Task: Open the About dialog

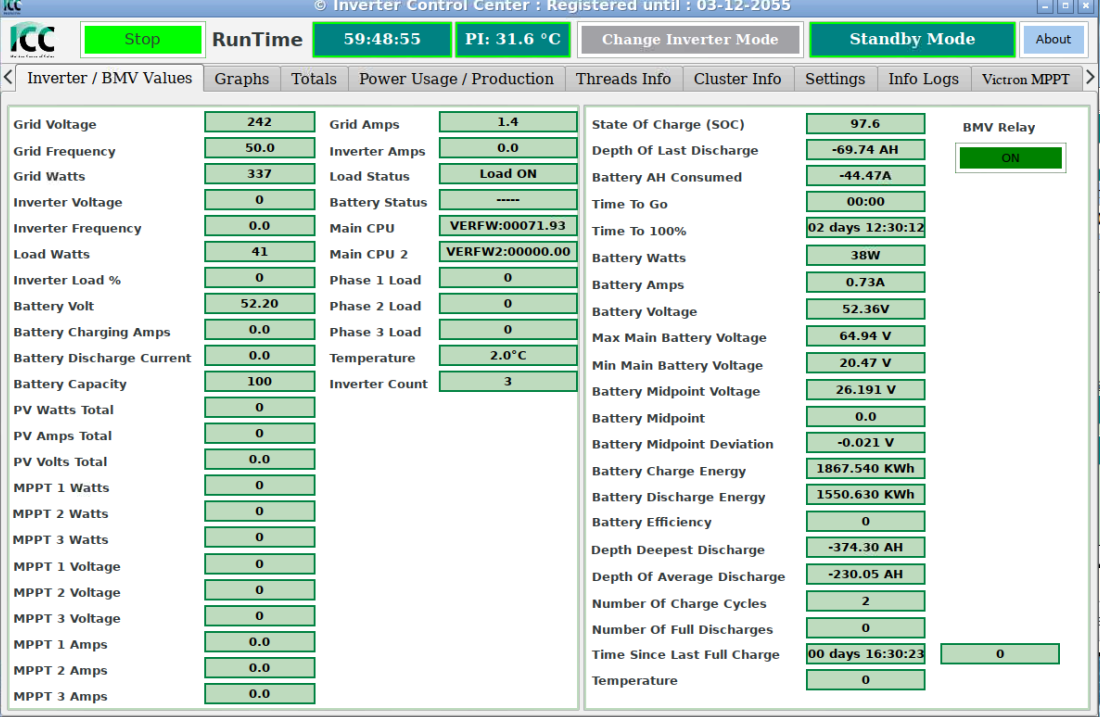Action: (1052, 39)
